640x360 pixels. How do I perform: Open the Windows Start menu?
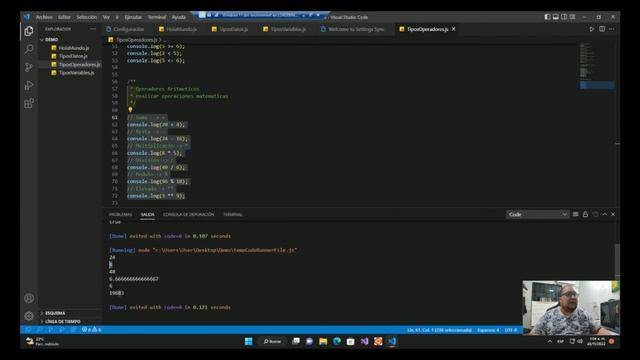(x=249, y=341)
